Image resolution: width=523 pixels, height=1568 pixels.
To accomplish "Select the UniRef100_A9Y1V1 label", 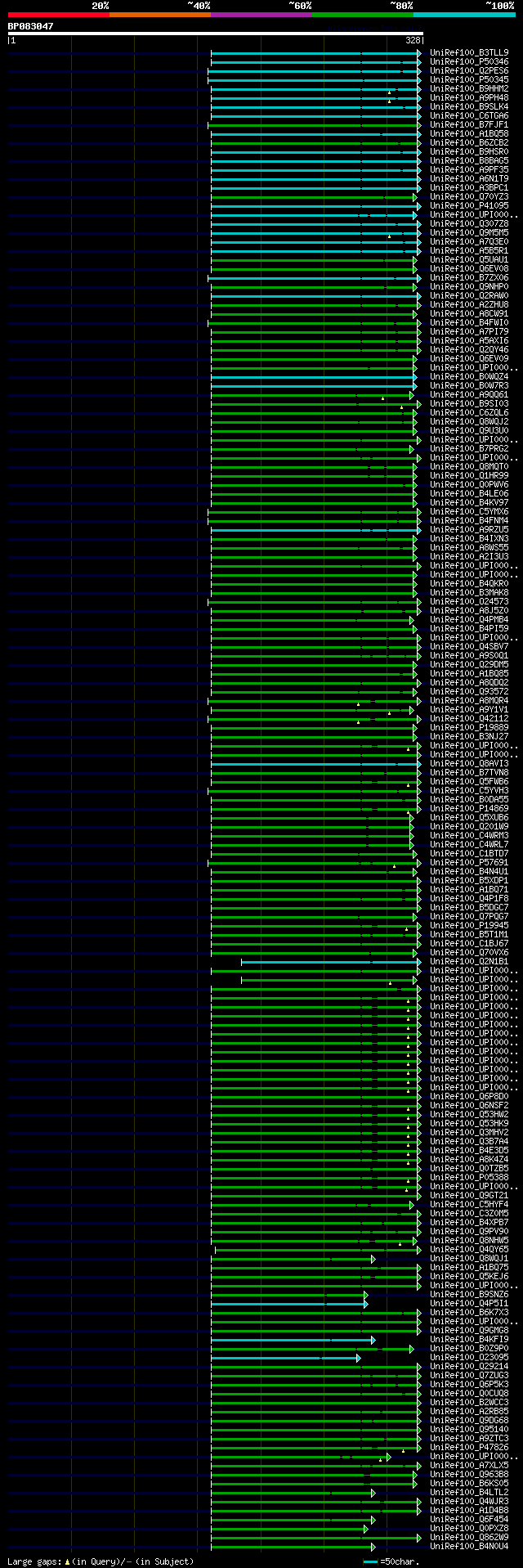I will click(x=469, y=709).
